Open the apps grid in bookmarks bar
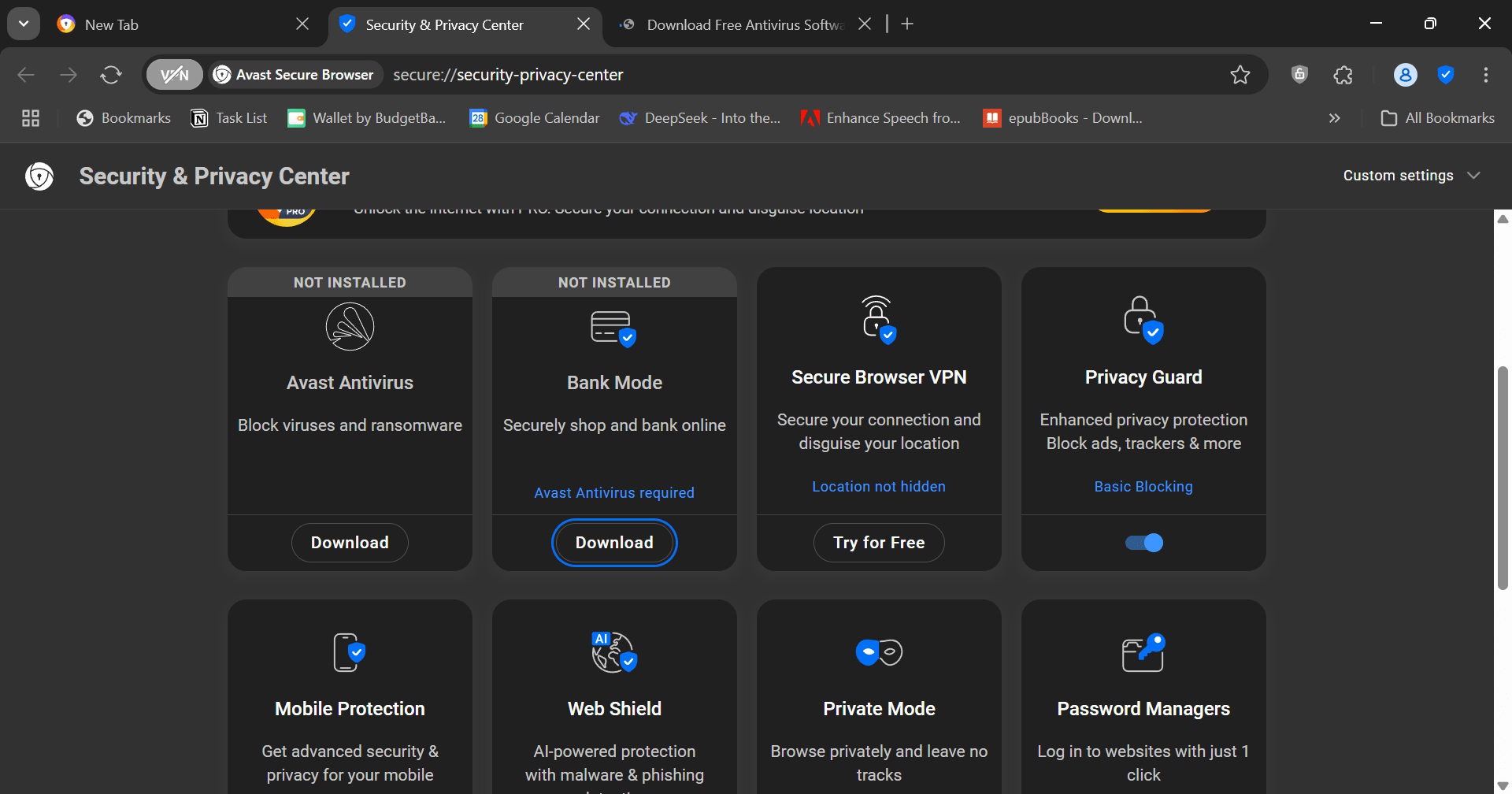 [x=31, y=118]
